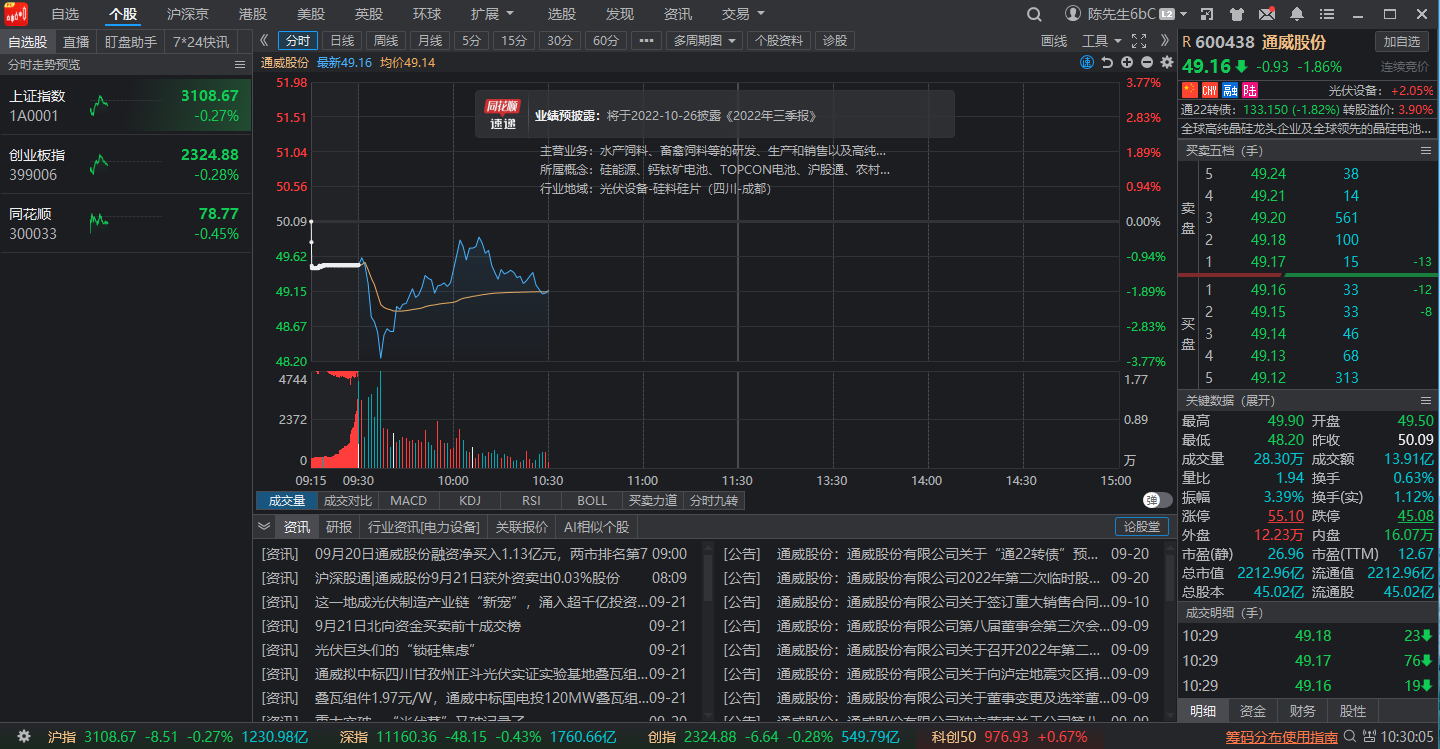The height and width of the screenshot is (749, 1440).
Task: Click the undo arrow chart icon
Action: (x=1107, y=62)
